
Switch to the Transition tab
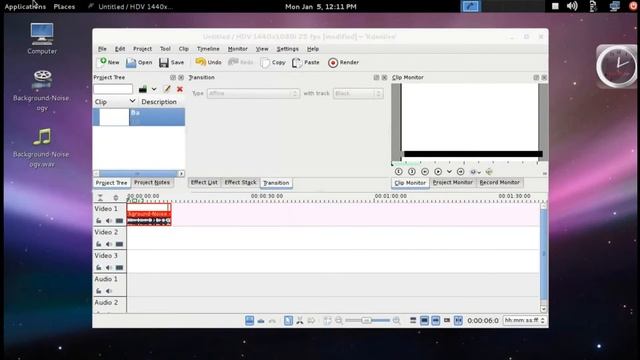[276, 183]
